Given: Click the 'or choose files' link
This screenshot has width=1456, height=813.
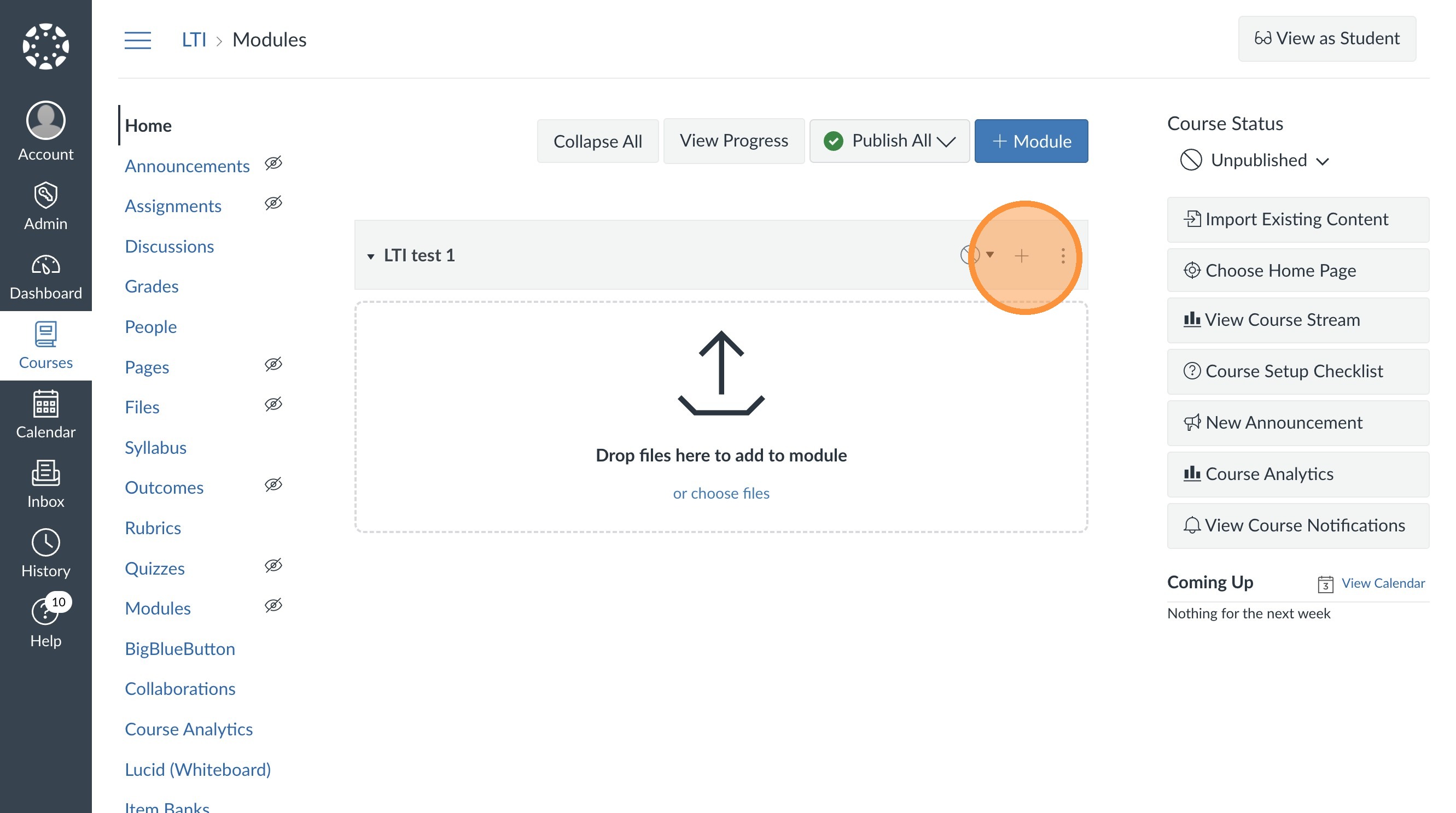Looking at the screenshot, I should 721,493.
